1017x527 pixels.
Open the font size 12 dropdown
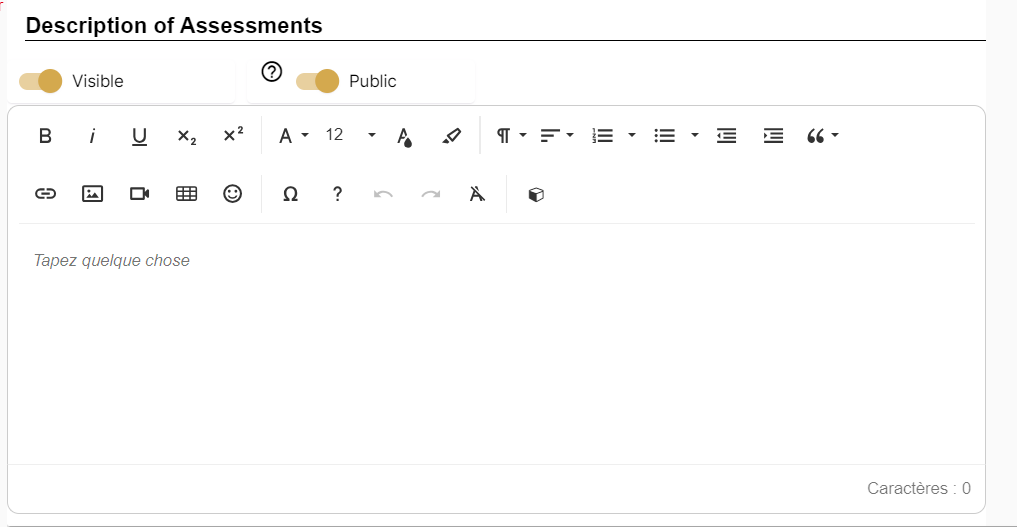pos(350,136)
